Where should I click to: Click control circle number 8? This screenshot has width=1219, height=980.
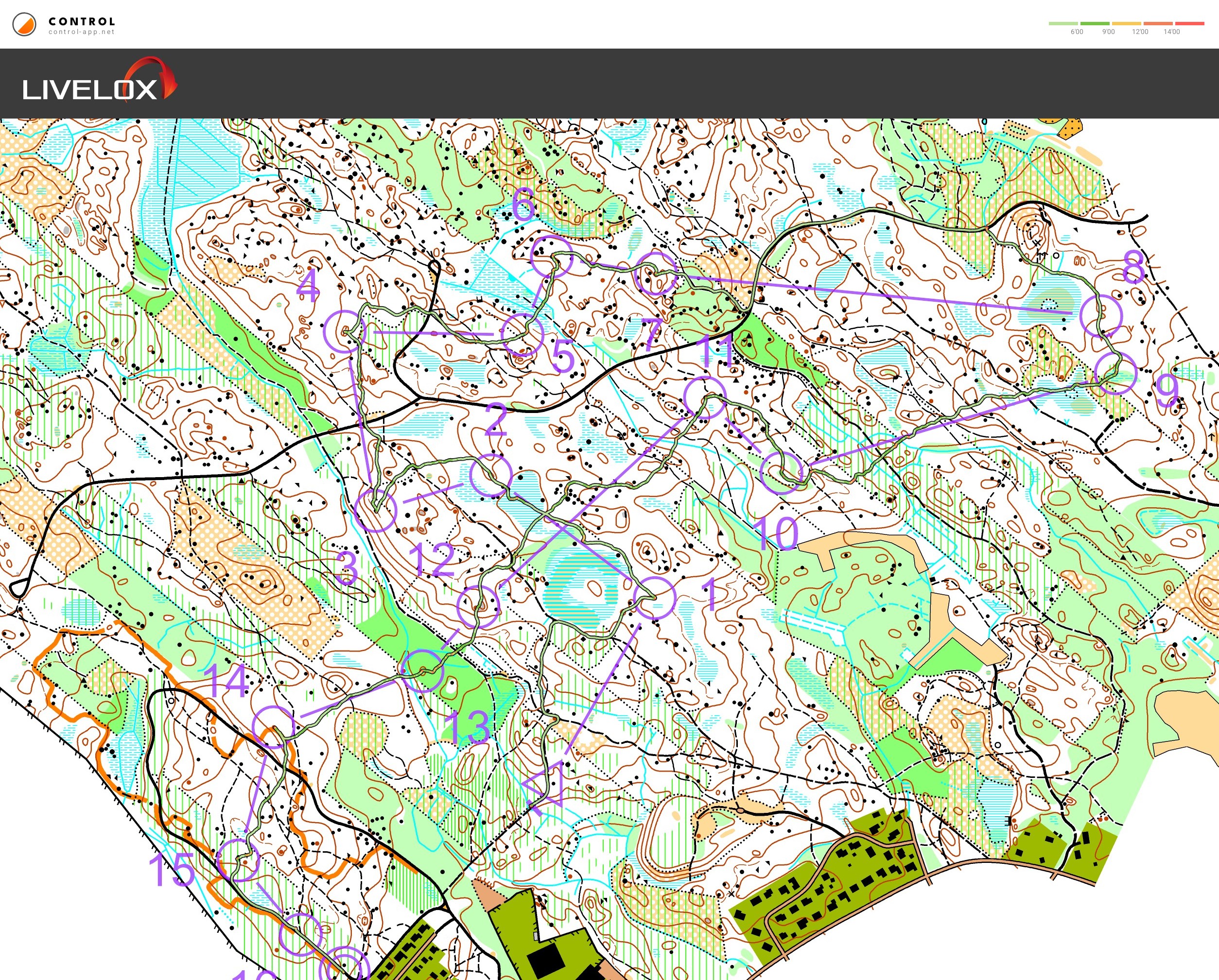click(x=1101, y=315)
